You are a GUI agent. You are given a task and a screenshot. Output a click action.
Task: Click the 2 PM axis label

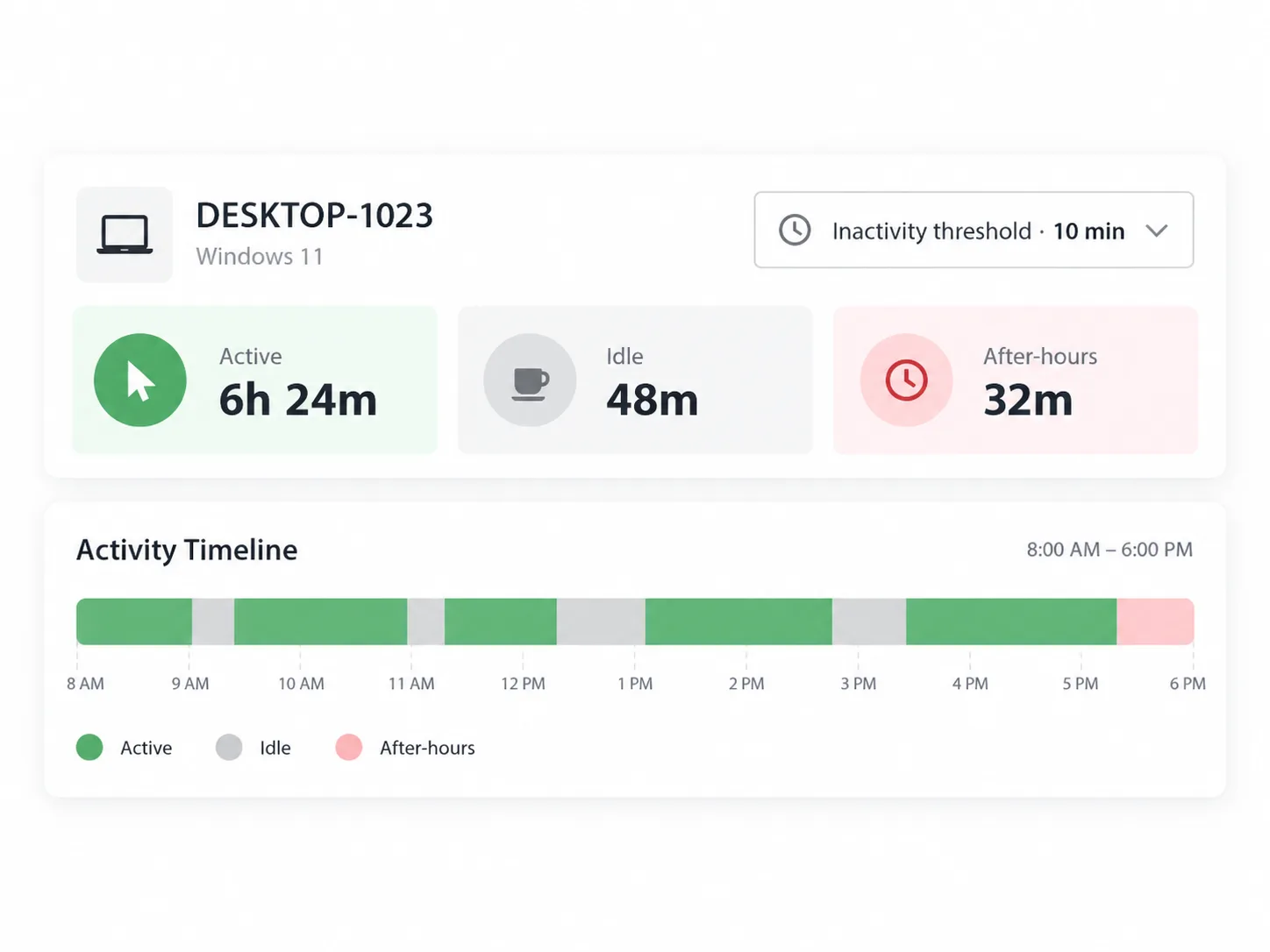746,684
